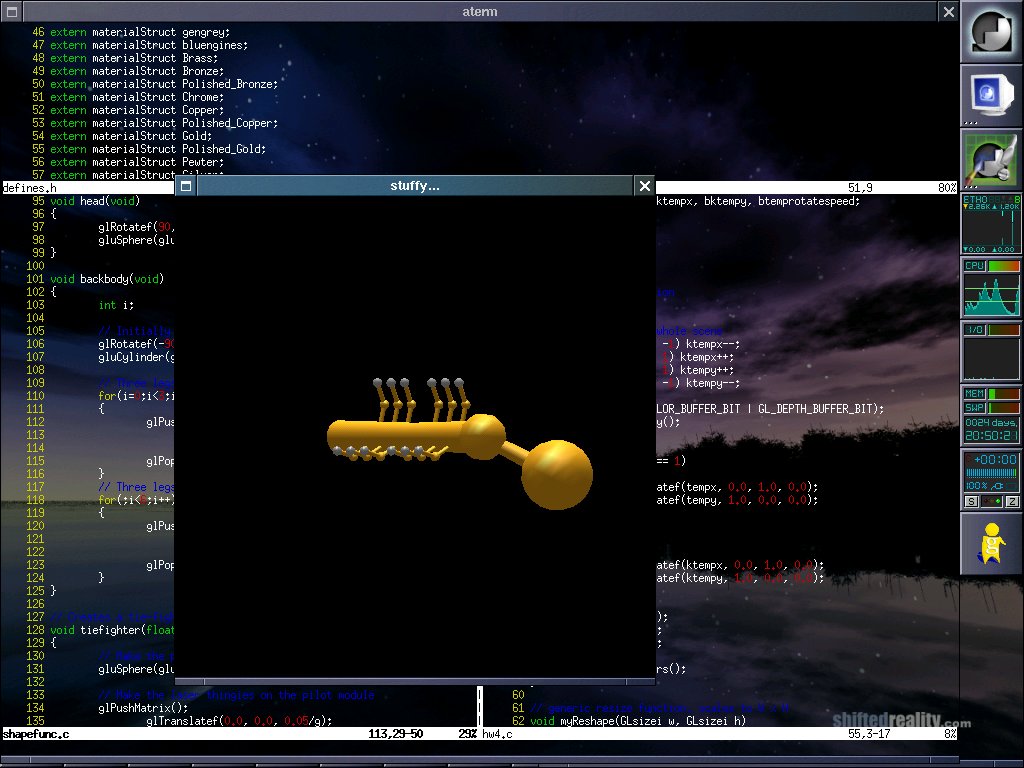This screenshot has height=768, width=1024.
Task: Click the gold cylinder body in render
Action: [396, 436]
